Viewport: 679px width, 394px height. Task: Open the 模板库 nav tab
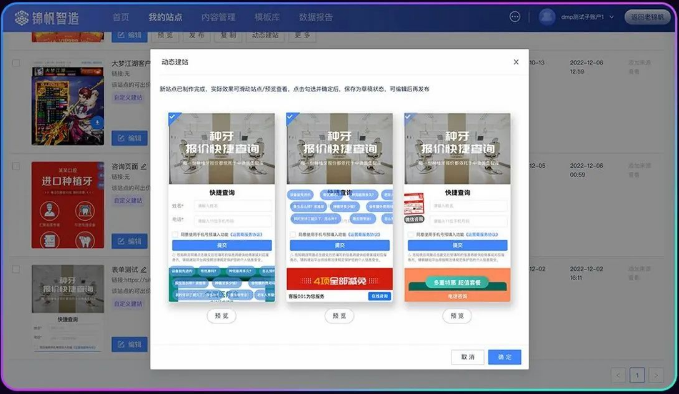tap(267, 17)
